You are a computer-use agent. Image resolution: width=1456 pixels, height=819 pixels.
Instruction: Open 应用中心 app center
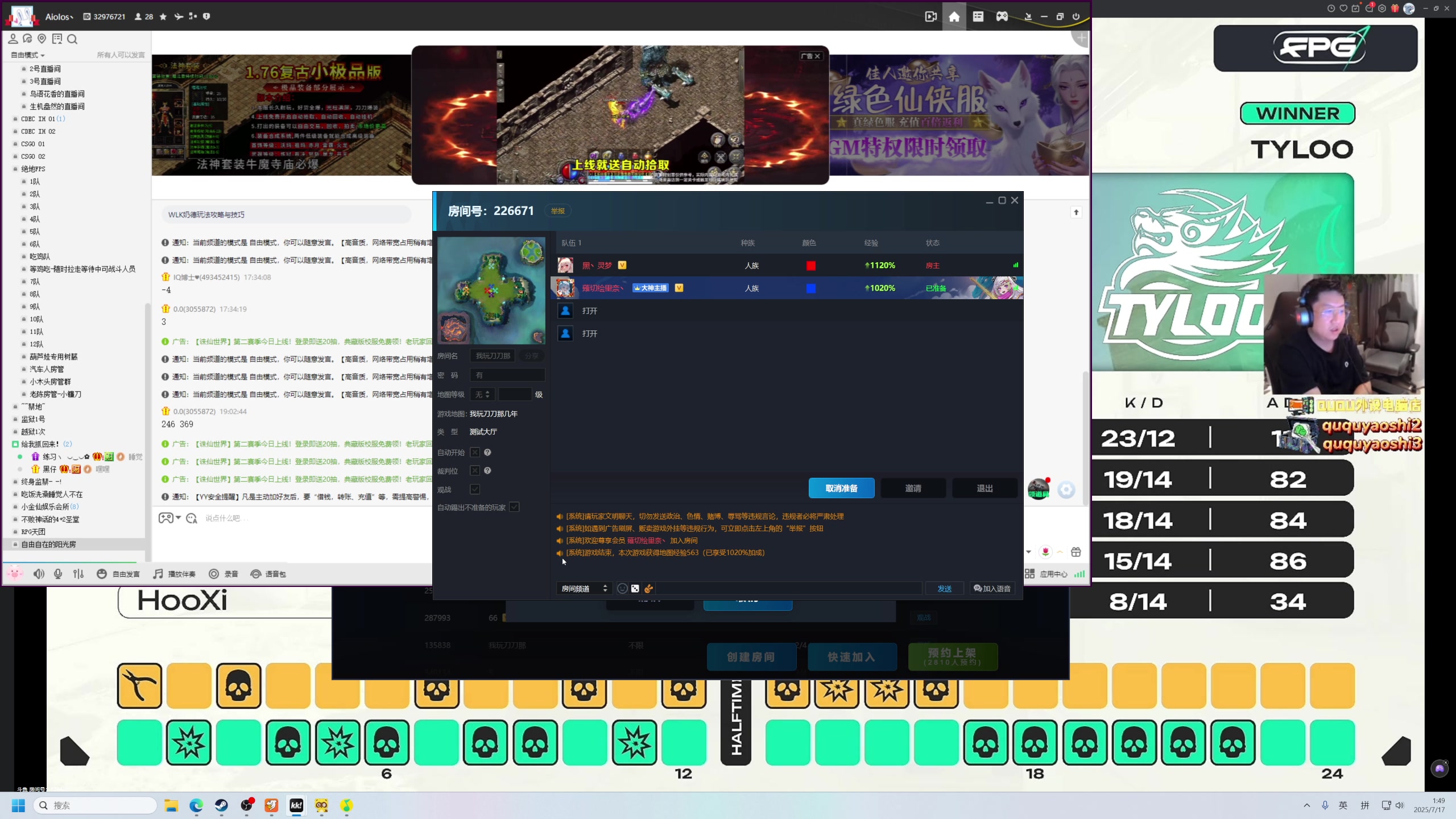[1046, 574]
